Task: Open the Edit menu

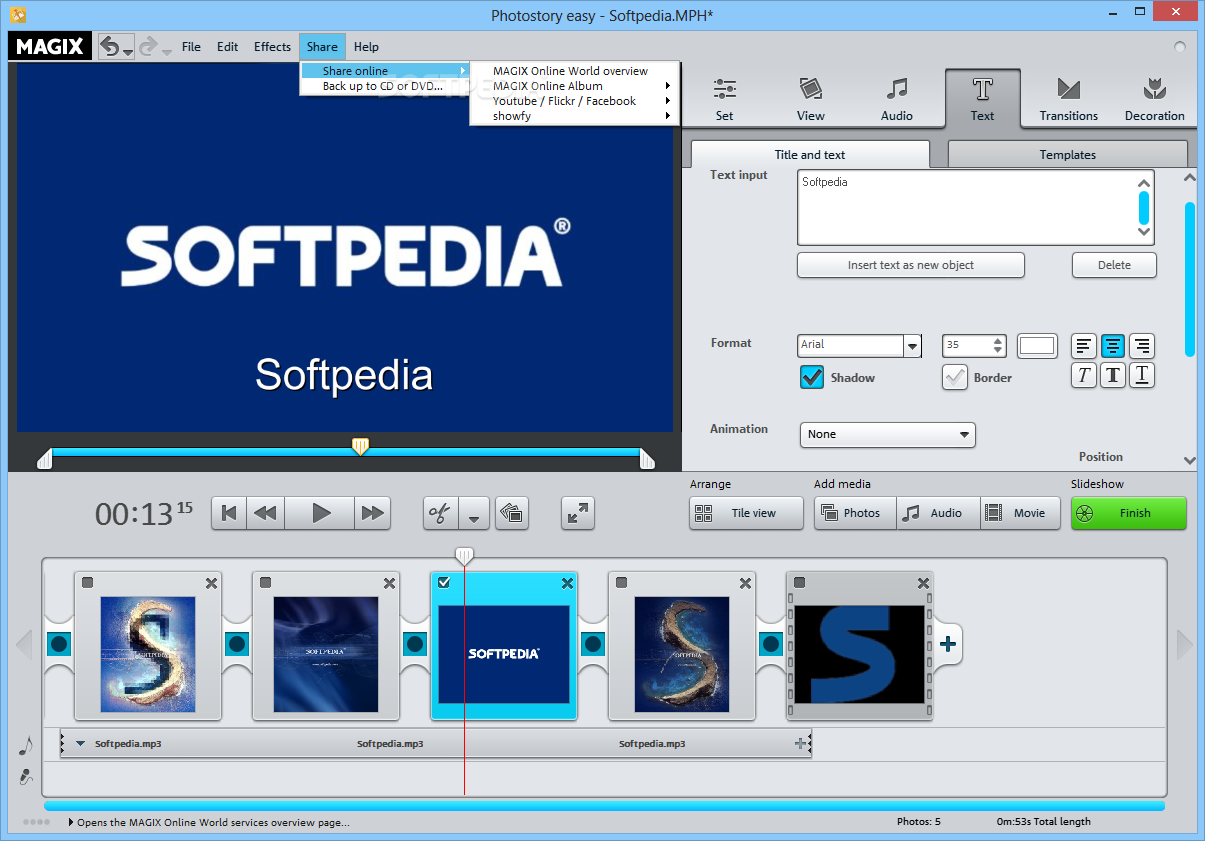Action: coord(227,46)
